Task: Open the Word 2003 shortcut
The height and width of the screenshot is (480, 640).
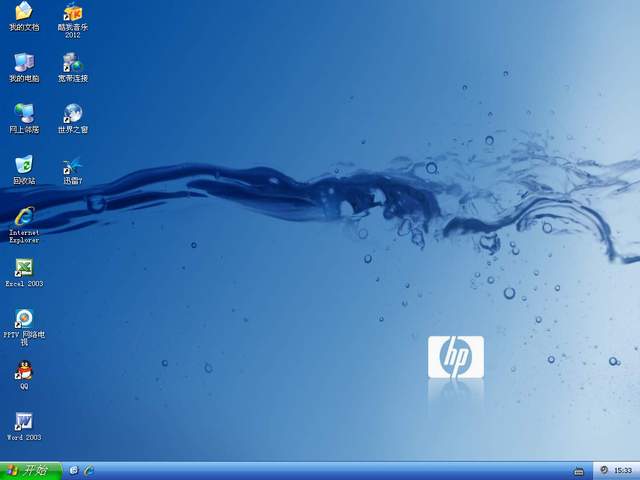Action: (x=23, y=422)
